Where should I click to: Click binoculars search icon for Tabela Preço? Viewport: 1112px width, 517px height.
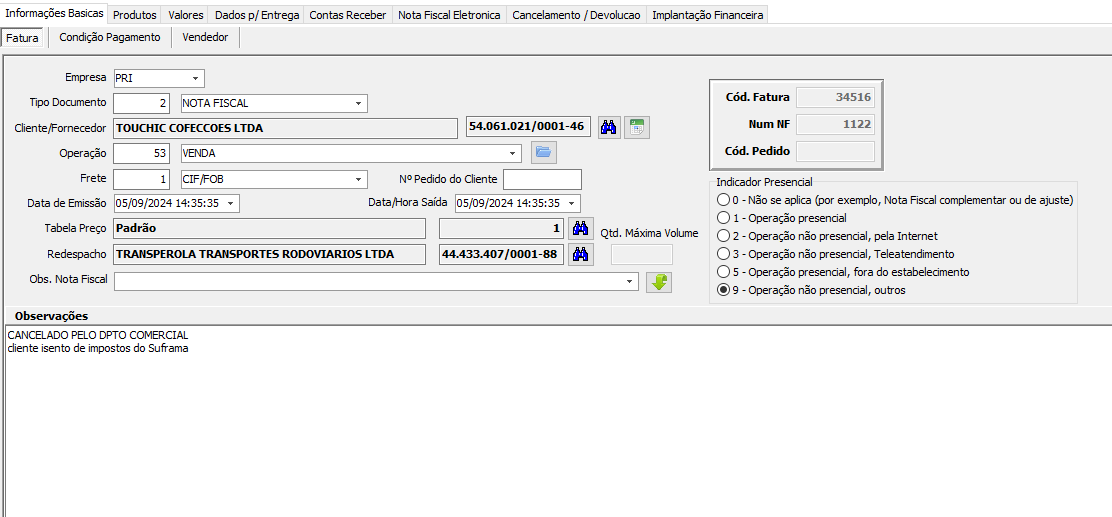(x=581, y=228)
